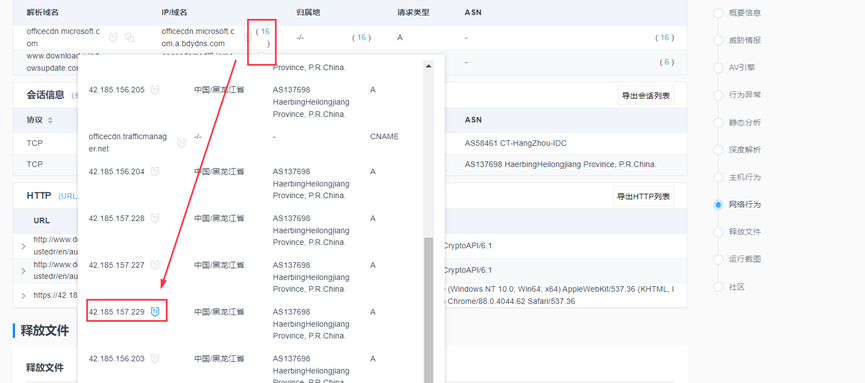Click shield icon next to 42.185.157.229
The width and height of the screenshot is (865, 383).
coord(155,312)
